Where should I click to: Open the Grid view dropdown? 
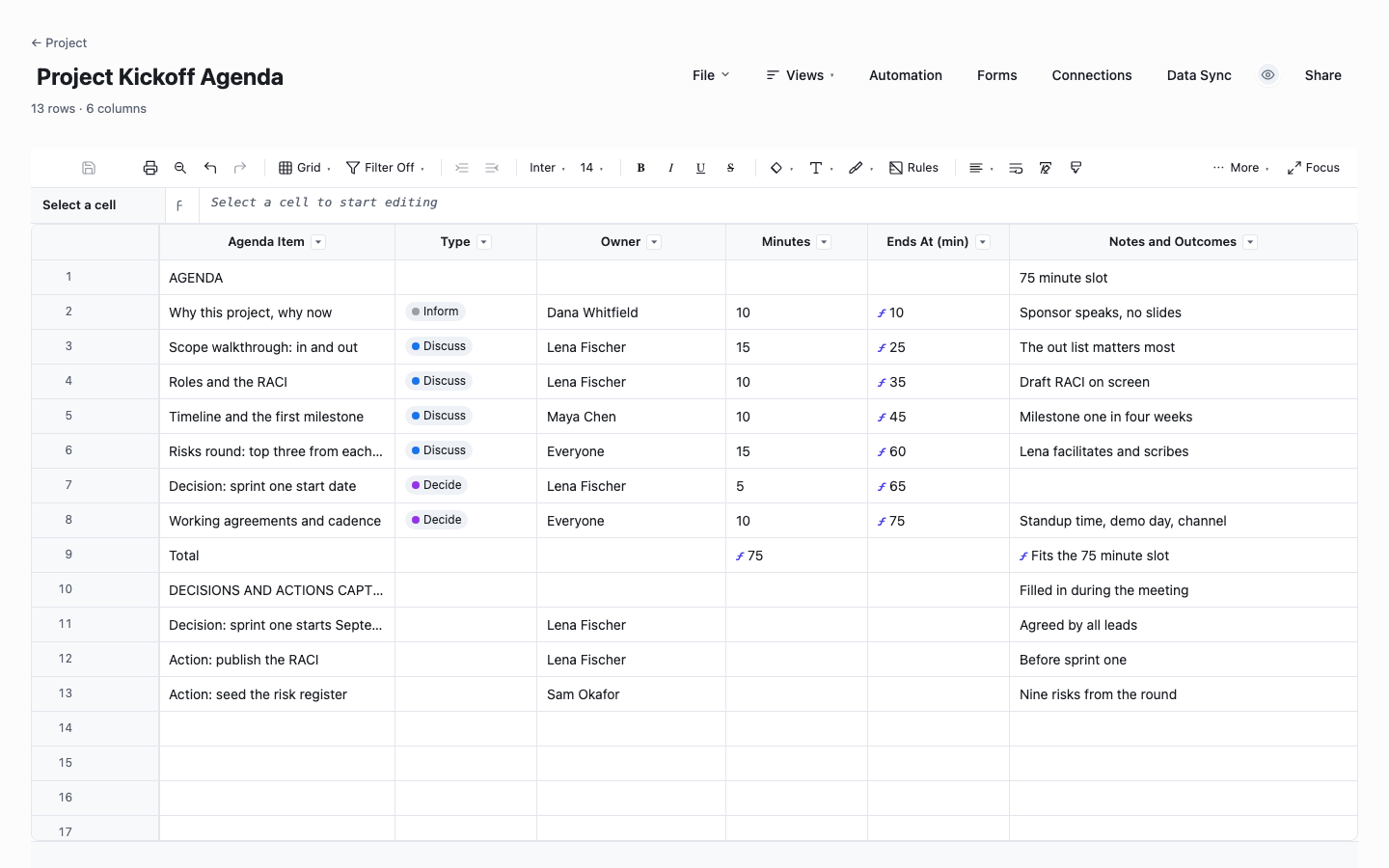coord(305,168)
